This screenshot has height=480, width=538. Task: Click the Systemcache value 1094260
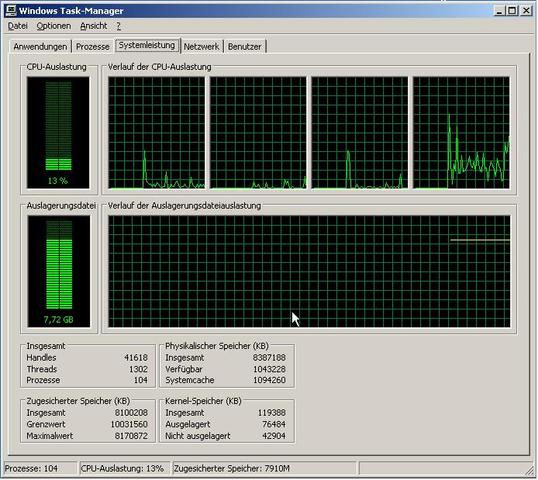[269, 380]
